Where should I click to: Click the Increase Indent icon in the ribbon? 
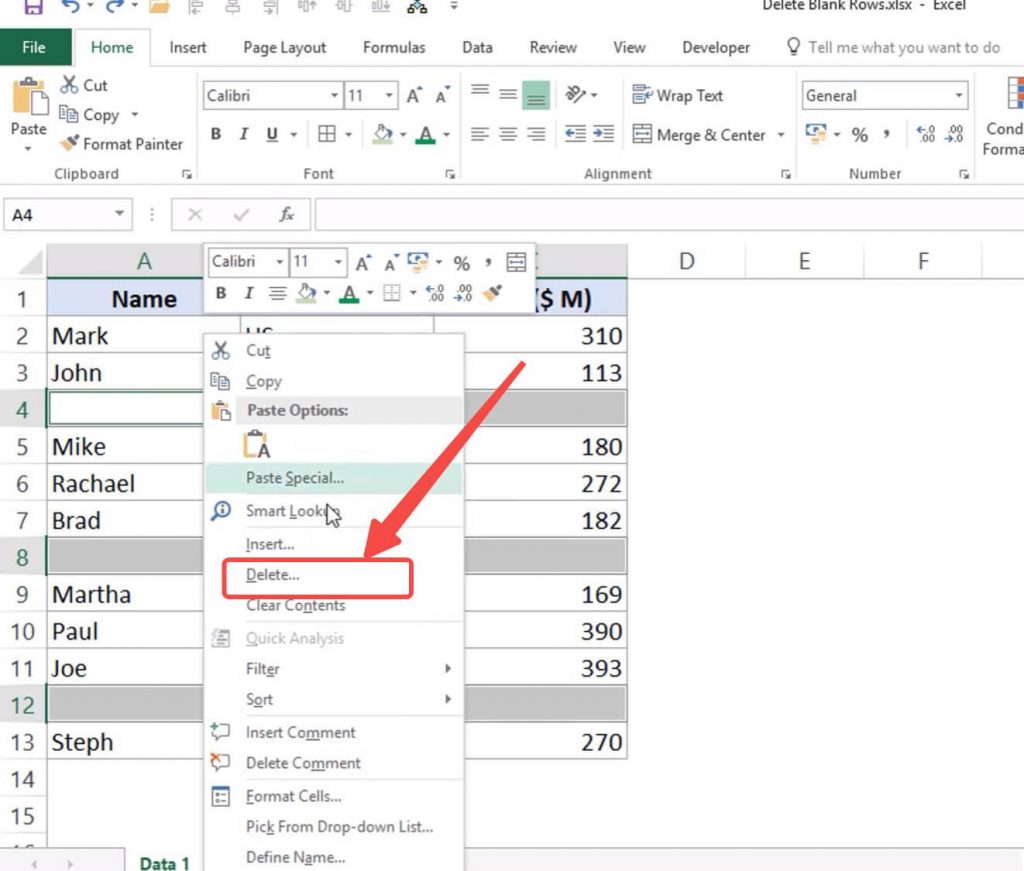point(603,134)
